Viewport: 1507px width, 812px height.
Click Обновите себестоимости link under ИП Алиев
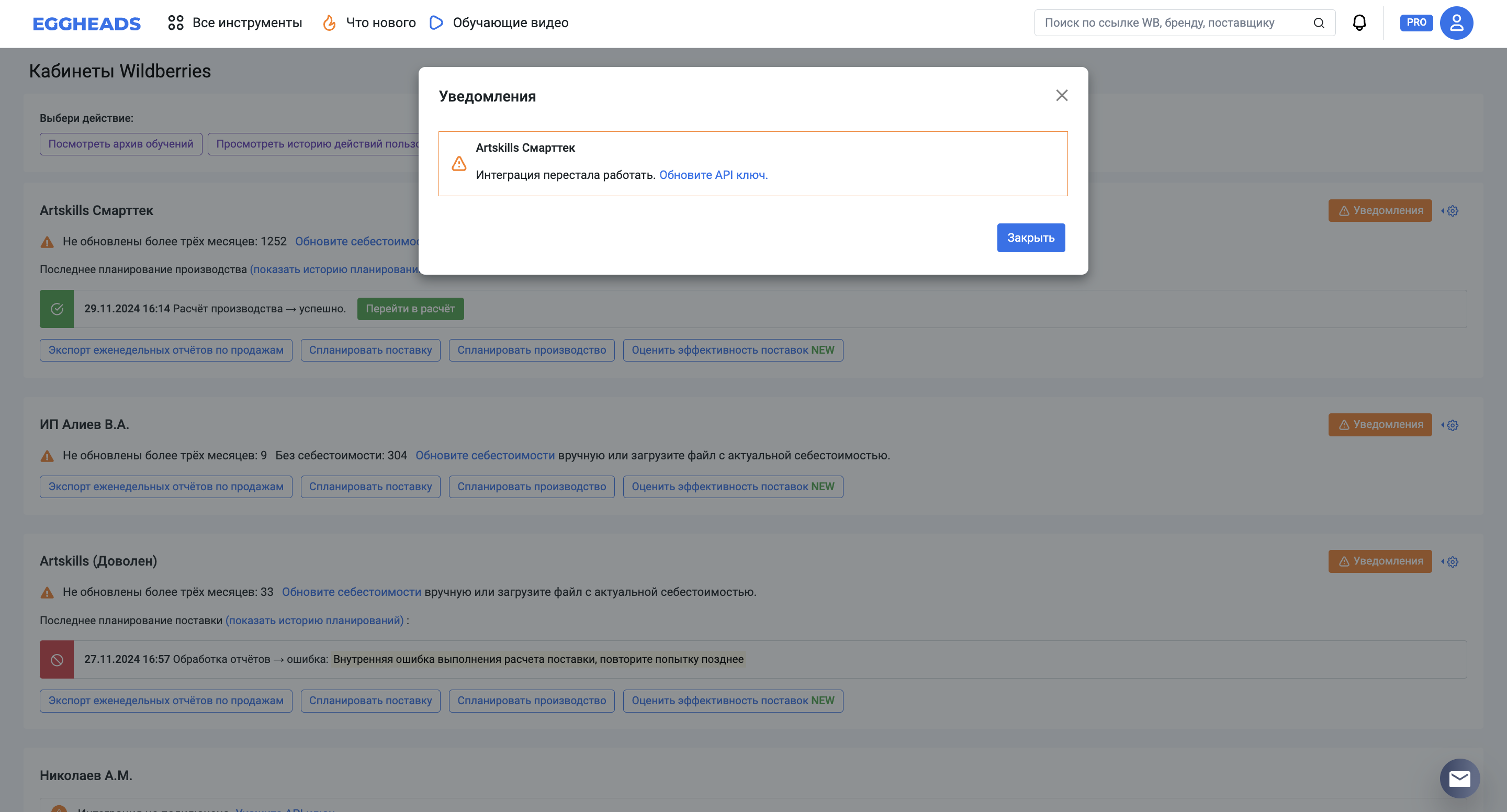pyautogui.click(x=485, y=456)
